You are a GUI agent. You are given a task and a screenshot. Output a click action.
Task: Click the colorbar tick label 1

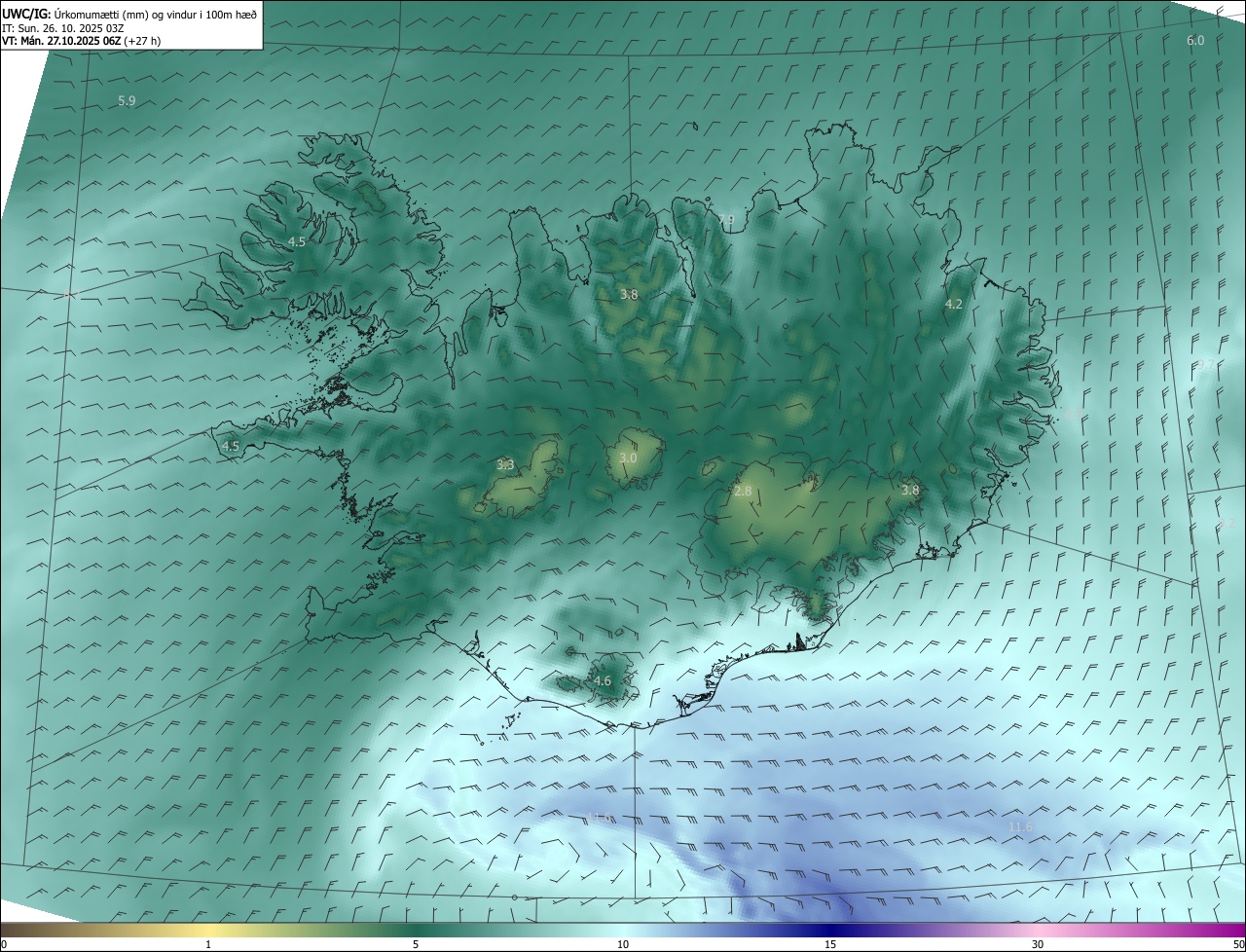click(x=208, y=944)
